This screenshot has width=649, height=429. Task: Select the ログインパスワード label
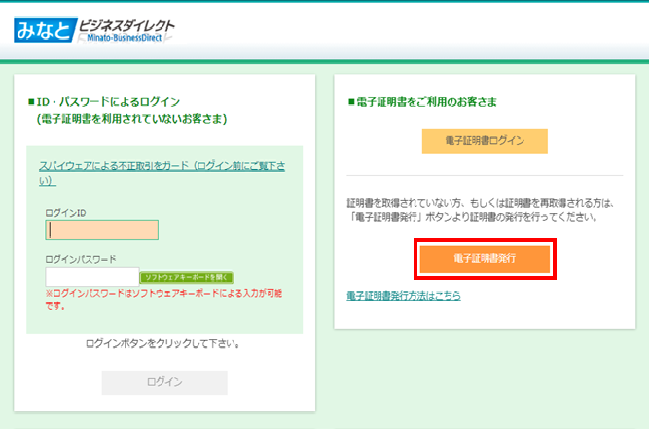(81, 260)
